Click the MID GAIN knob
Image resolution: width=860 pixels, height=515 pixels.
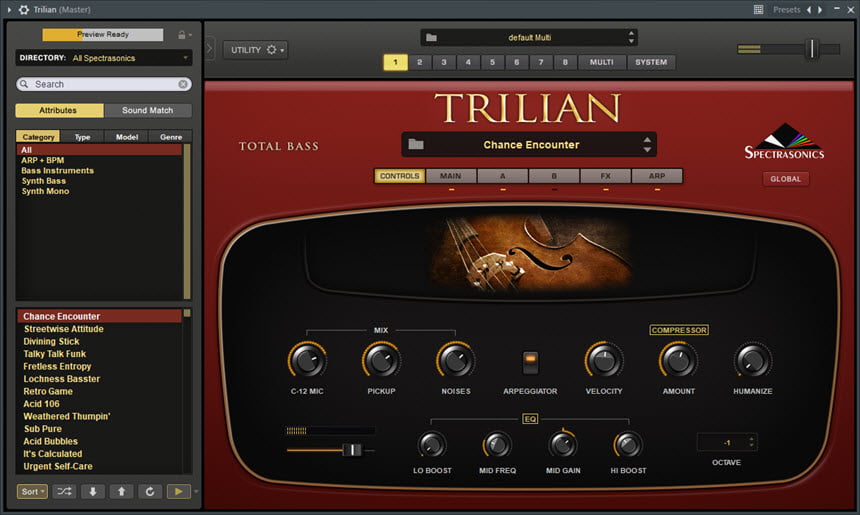click(563, 445)
